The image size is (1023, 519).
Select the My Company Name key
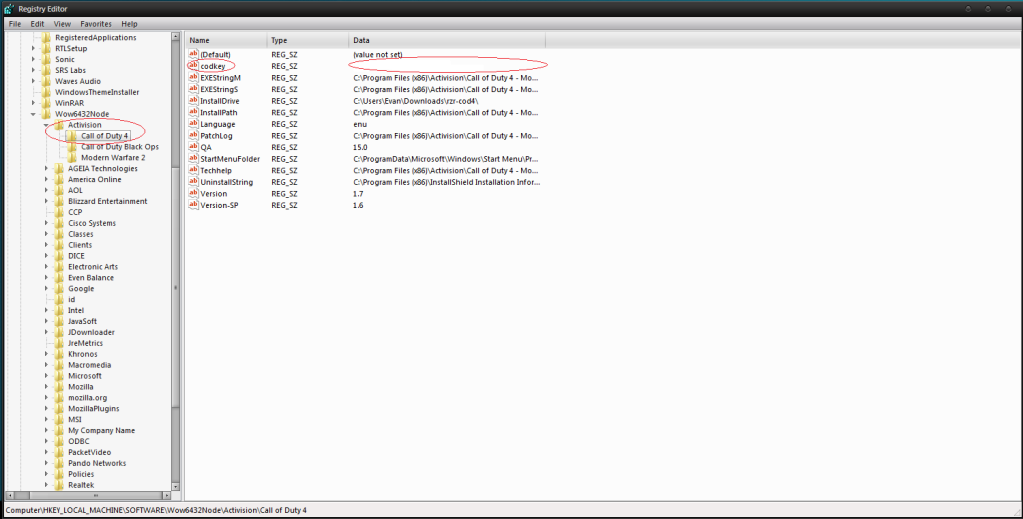coord(102,430)
